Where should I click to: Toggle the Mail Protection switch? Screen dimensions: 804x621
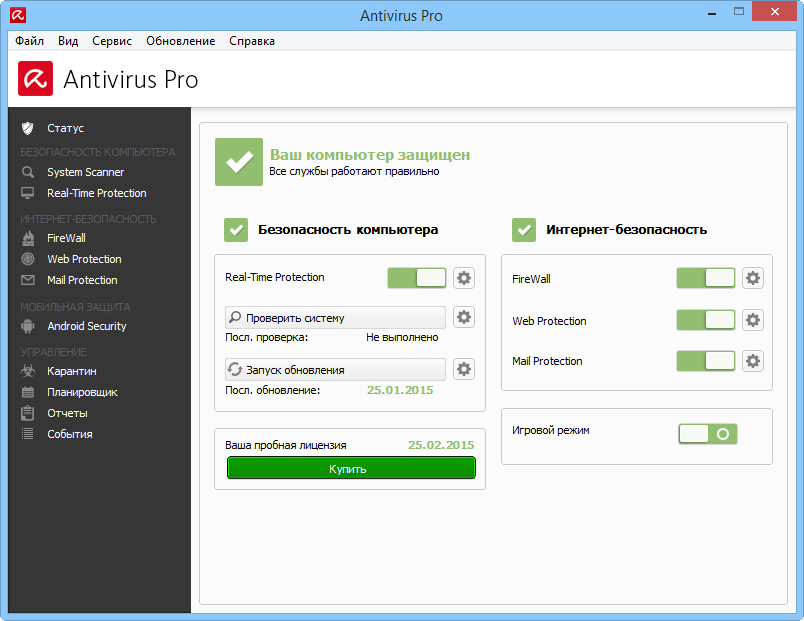click(705, 361)
